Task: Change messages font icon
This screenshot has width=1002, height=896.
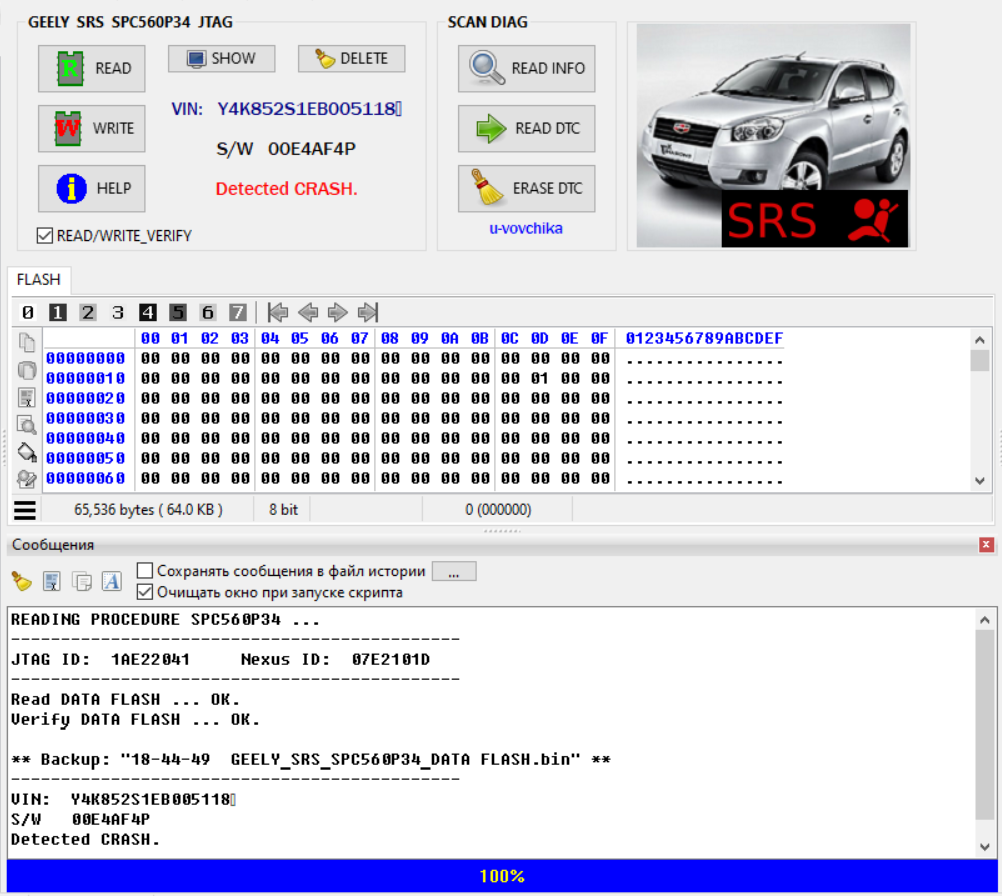Action: (112, 582)
